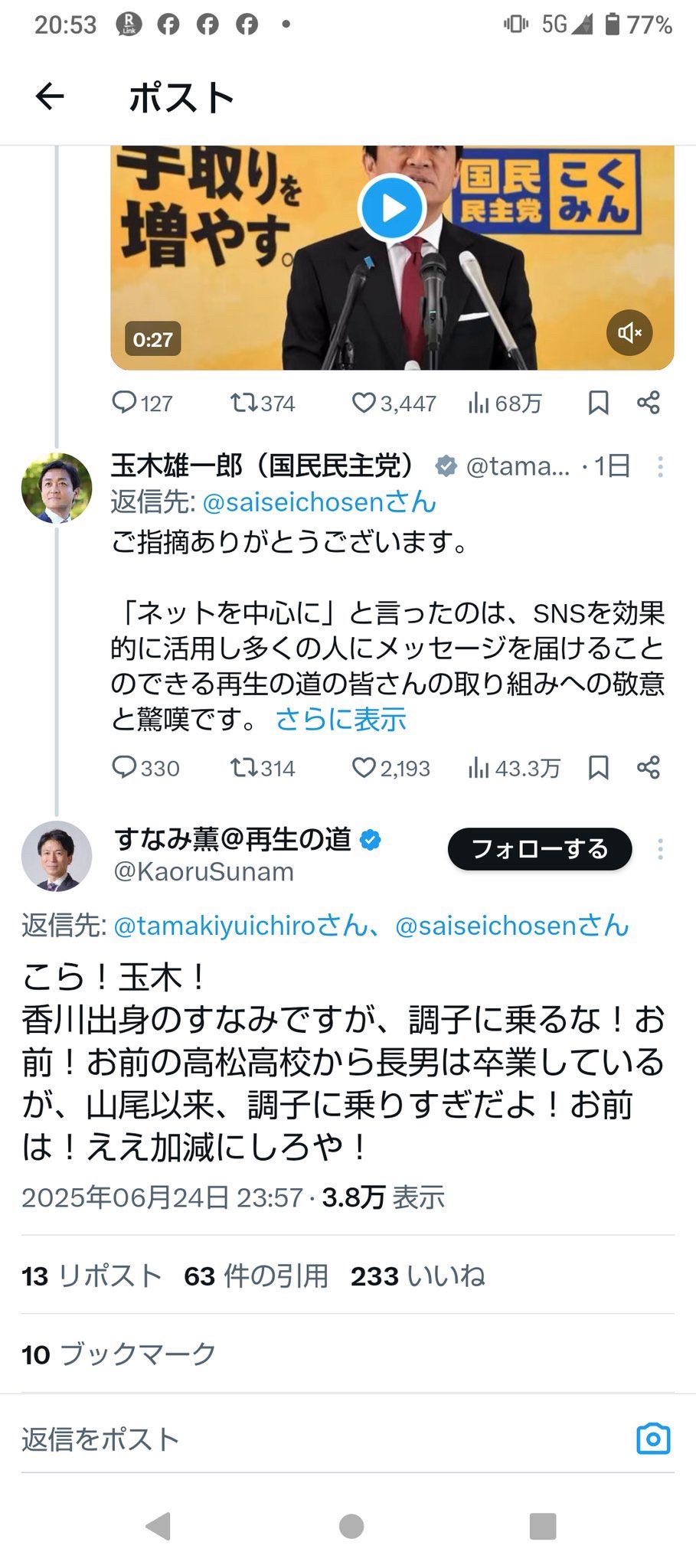Like 玉木雄一郎's reply with 2,193 likes
This screenshot has height=1568, width=696.
tap(390, 768)
